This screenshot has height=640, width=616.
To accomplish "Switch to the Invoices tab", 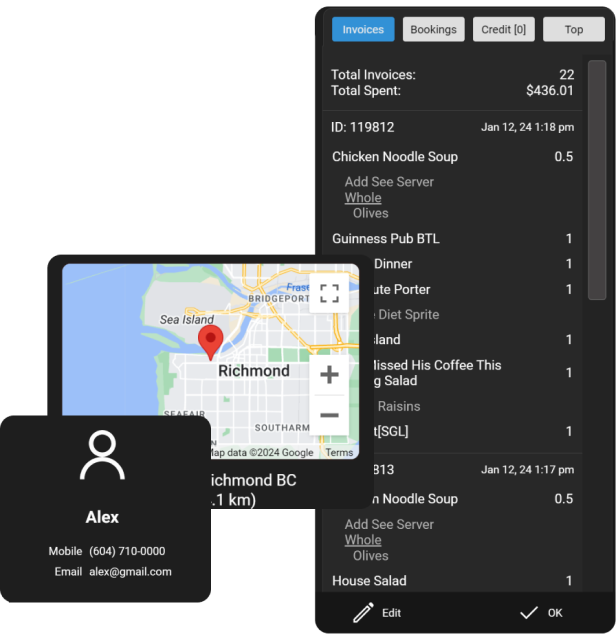I will (363, 29).
